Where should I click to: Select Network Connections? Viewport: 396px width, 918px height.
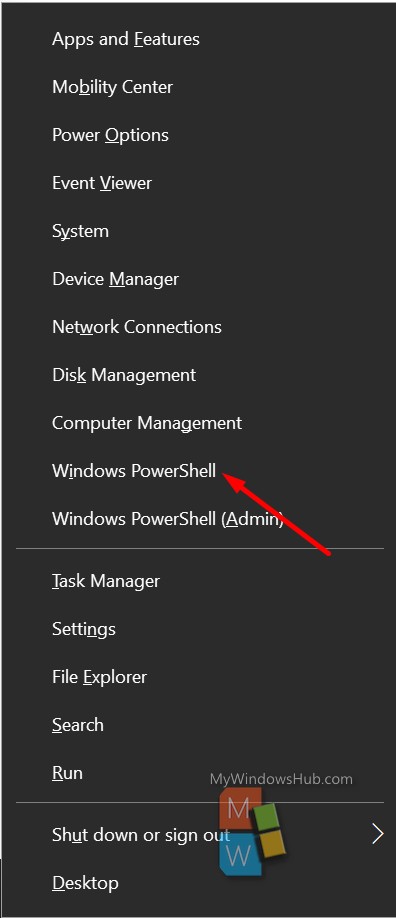[x=199, y=327]
